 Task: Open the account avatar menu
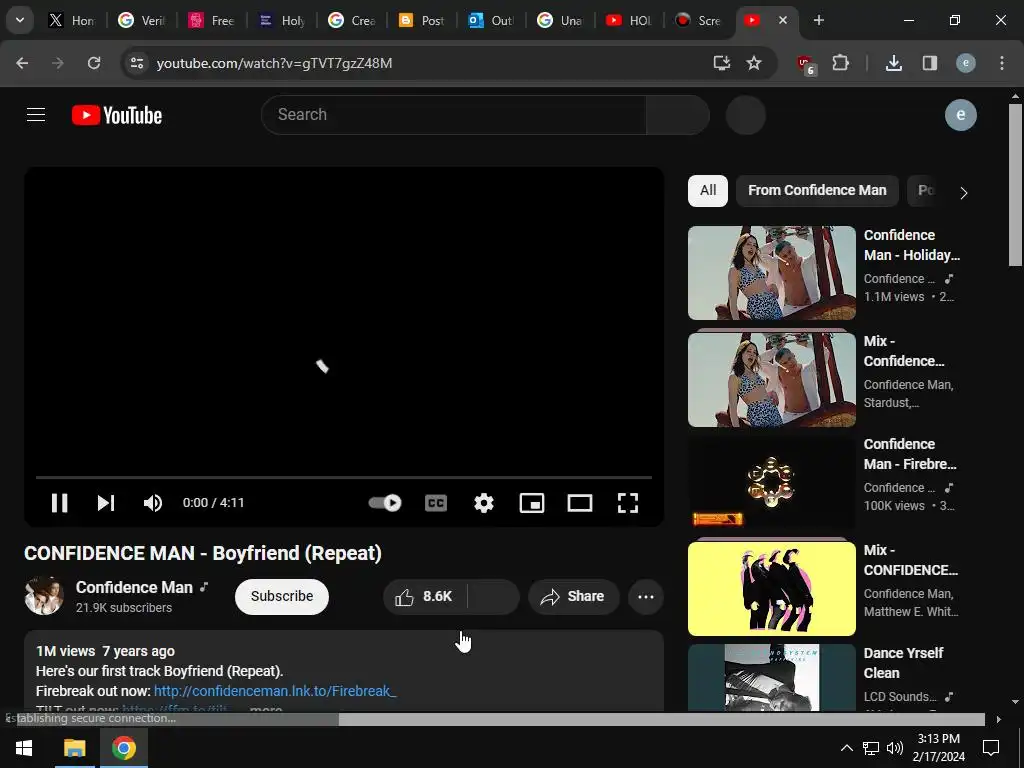(961, 115)
